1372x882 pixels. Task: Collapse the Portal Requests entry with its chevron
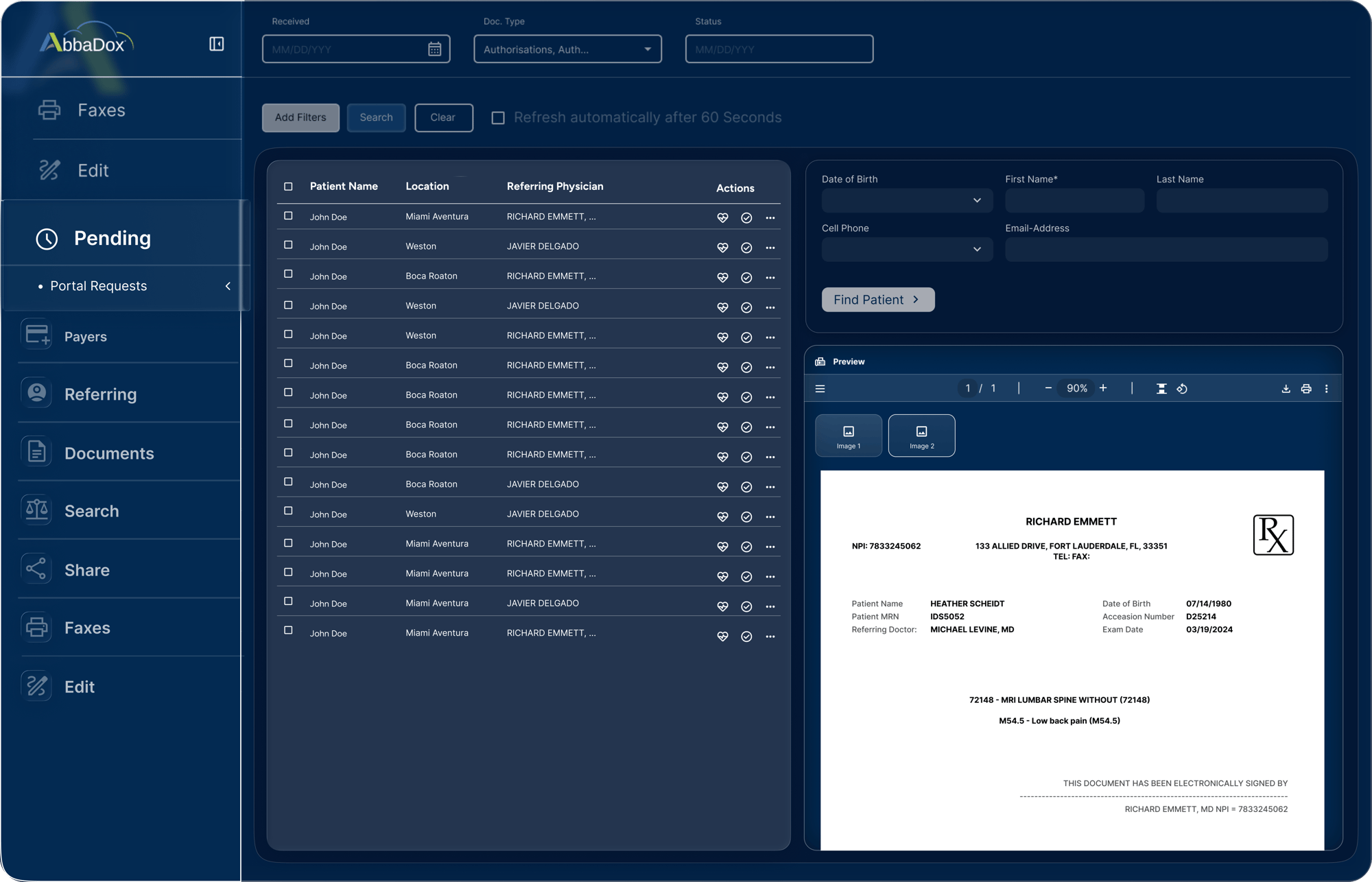228,286
